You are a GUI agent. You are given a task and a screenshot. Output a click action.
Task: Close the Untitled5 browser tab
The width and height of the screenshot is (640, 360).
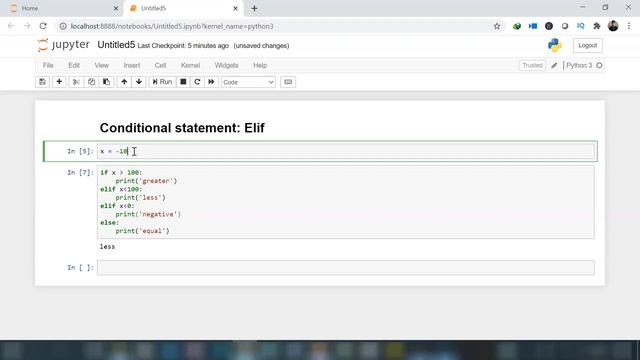tap(235, 8)
